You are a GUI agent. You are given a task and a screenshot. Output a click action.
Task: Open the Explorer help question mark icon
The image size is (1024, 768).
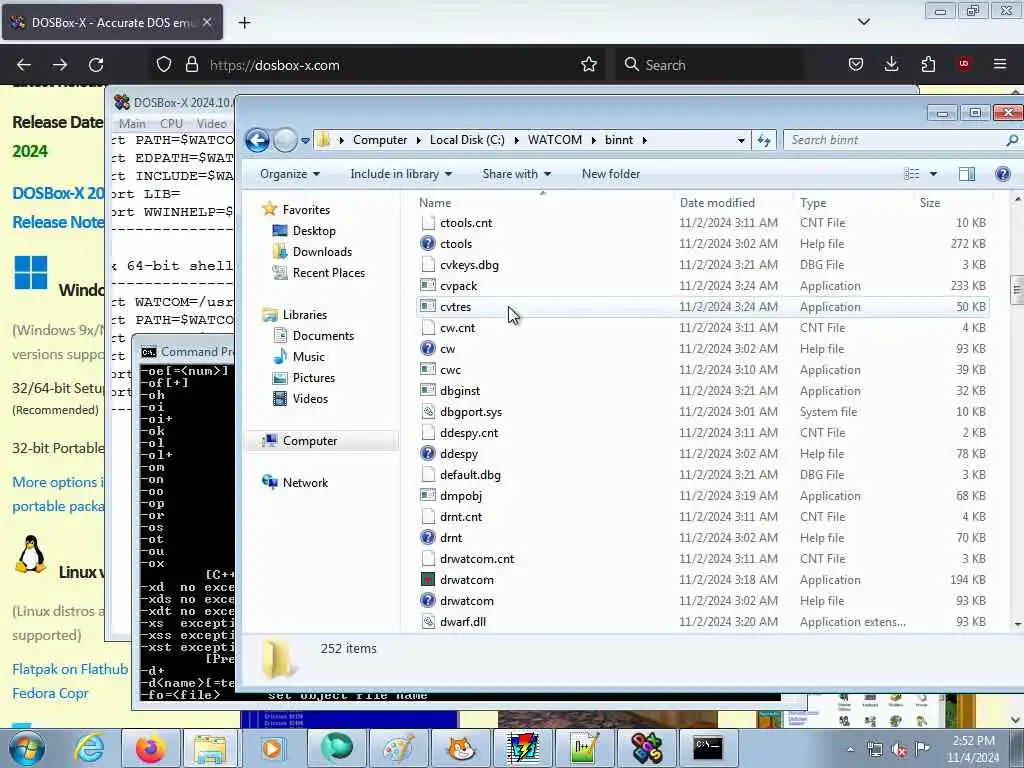point(1002,174)
